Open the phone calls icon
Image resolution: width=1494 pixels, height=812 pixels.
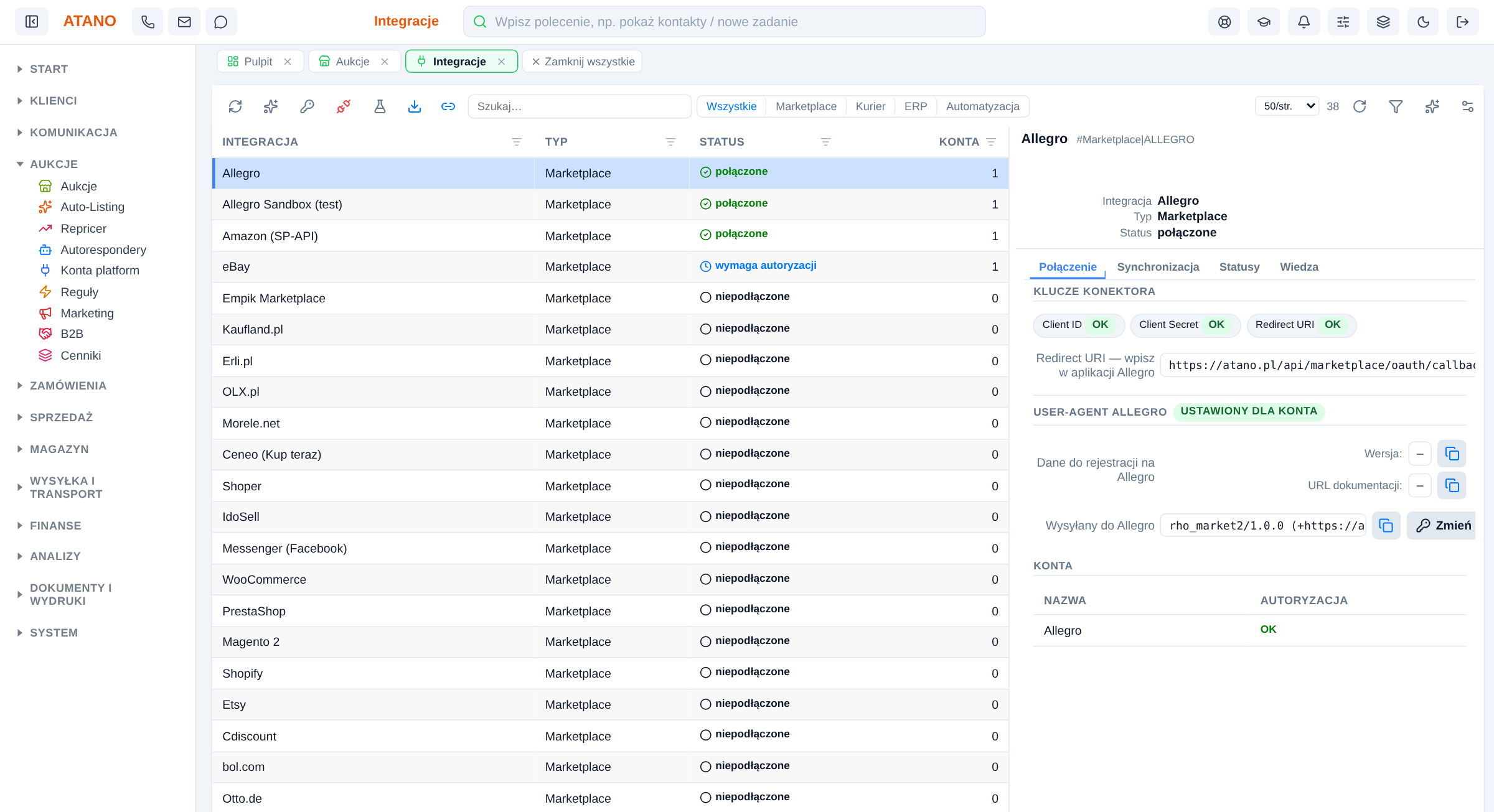point(148,22)
